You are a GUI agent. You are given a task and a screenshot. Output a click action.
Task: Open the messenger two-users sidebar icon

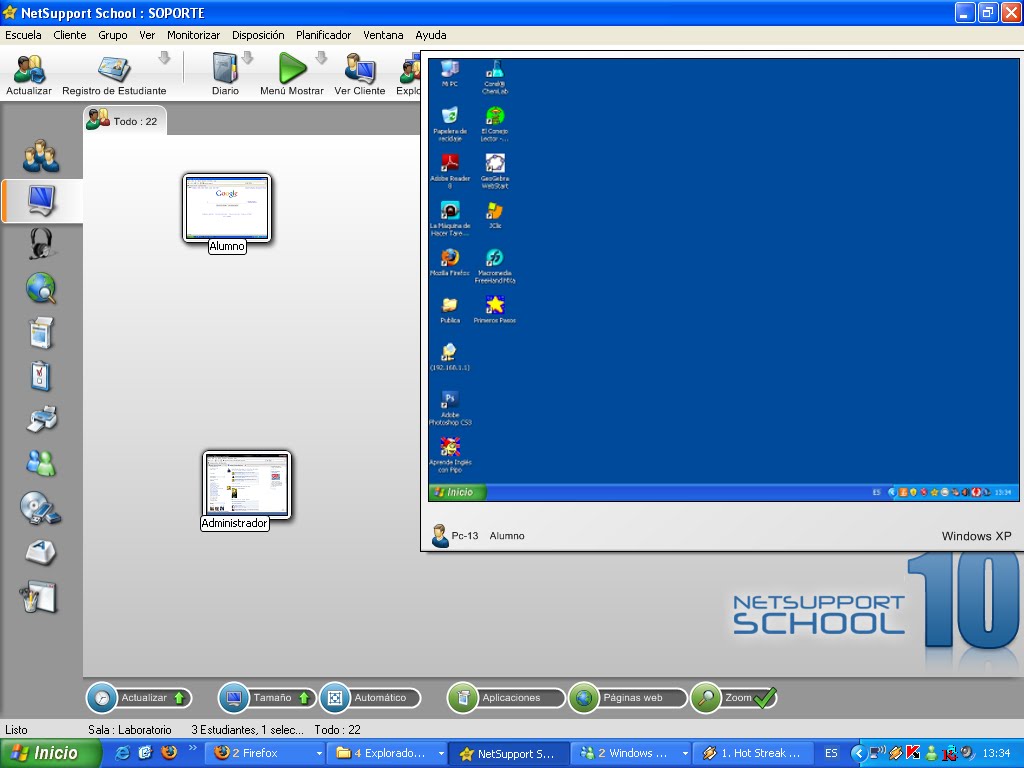[41, 462]
